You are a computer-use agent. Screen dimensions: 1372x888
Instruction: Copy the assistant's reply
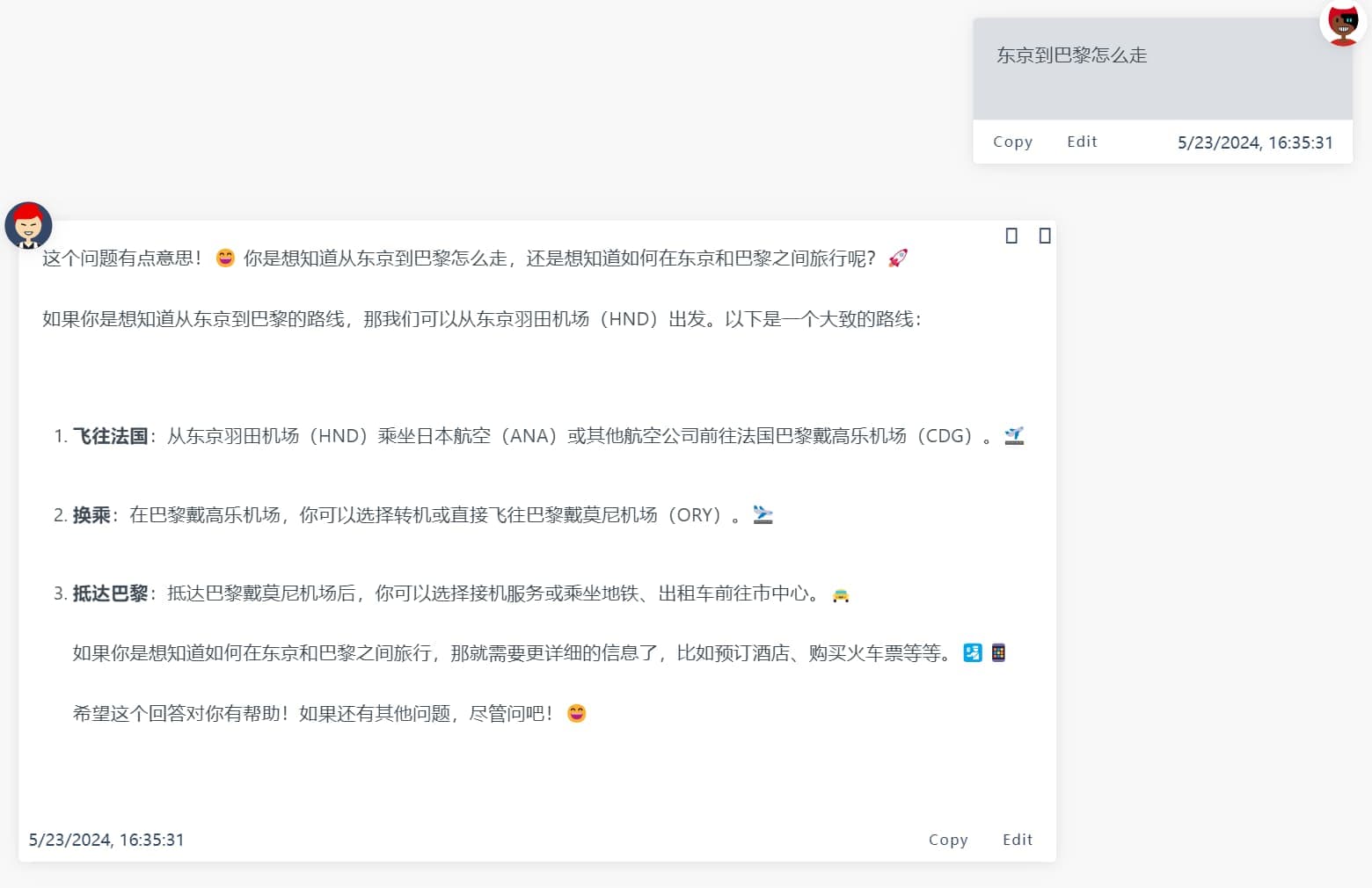tap(948, 840)
